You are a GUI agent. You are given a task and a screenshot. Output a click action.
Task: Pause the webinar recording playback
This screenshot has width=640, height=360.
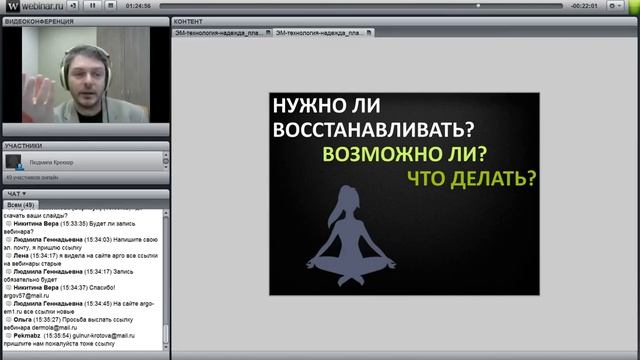pyautogui.click(x=93, y=6)
